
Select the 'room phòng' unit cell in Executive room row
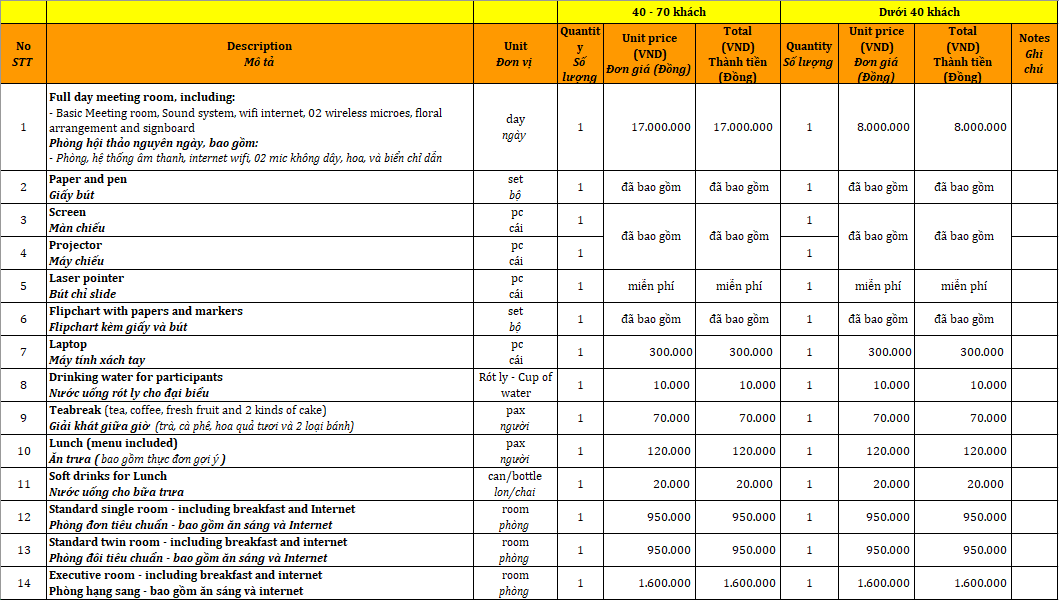pos(515,583)
